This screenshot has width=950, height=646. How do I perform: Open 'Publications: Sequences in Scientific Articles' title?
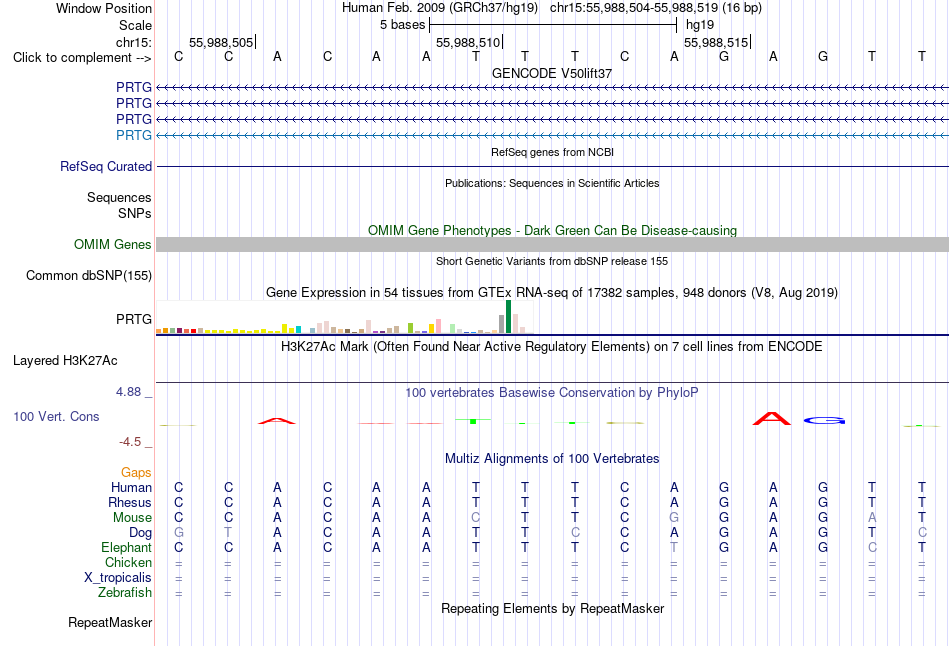(552, 183)
